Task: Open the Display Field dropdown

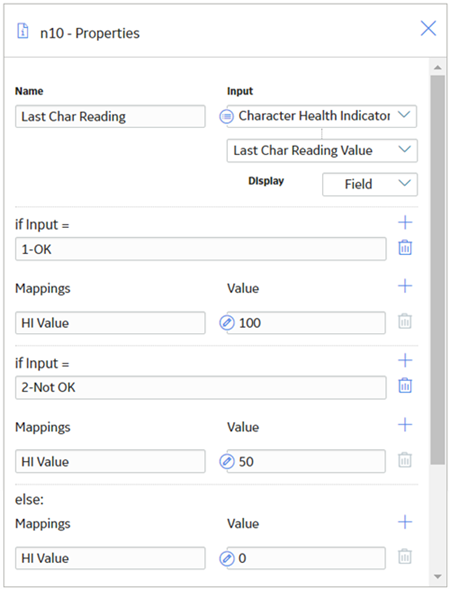Action: click(x=370, y=184)
